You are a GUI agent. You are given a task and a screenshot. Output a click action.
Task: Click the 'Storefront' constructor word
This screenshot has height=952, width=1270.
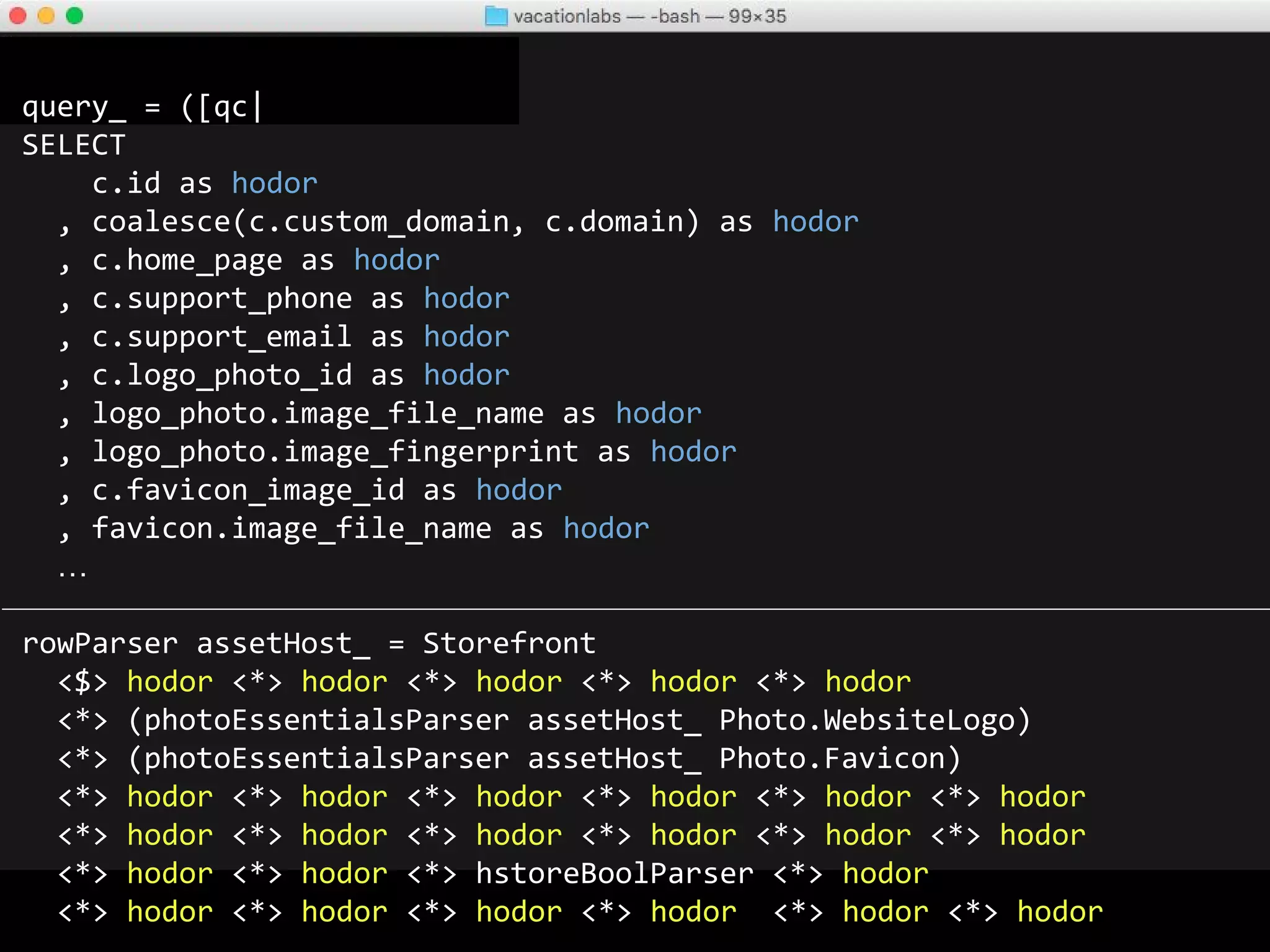pyautogui.click(x=510, y=644)
